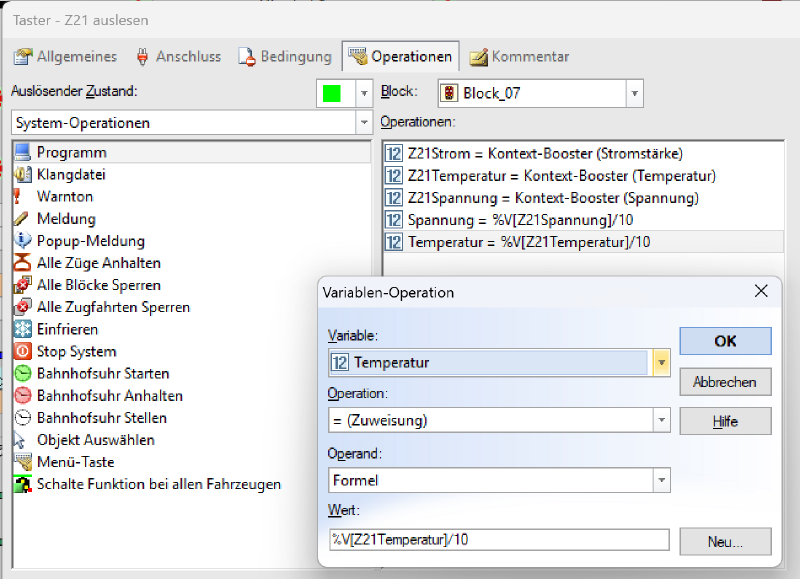
Task: Expand the System-Operationen category dropdown
Action: click(364, 122)
